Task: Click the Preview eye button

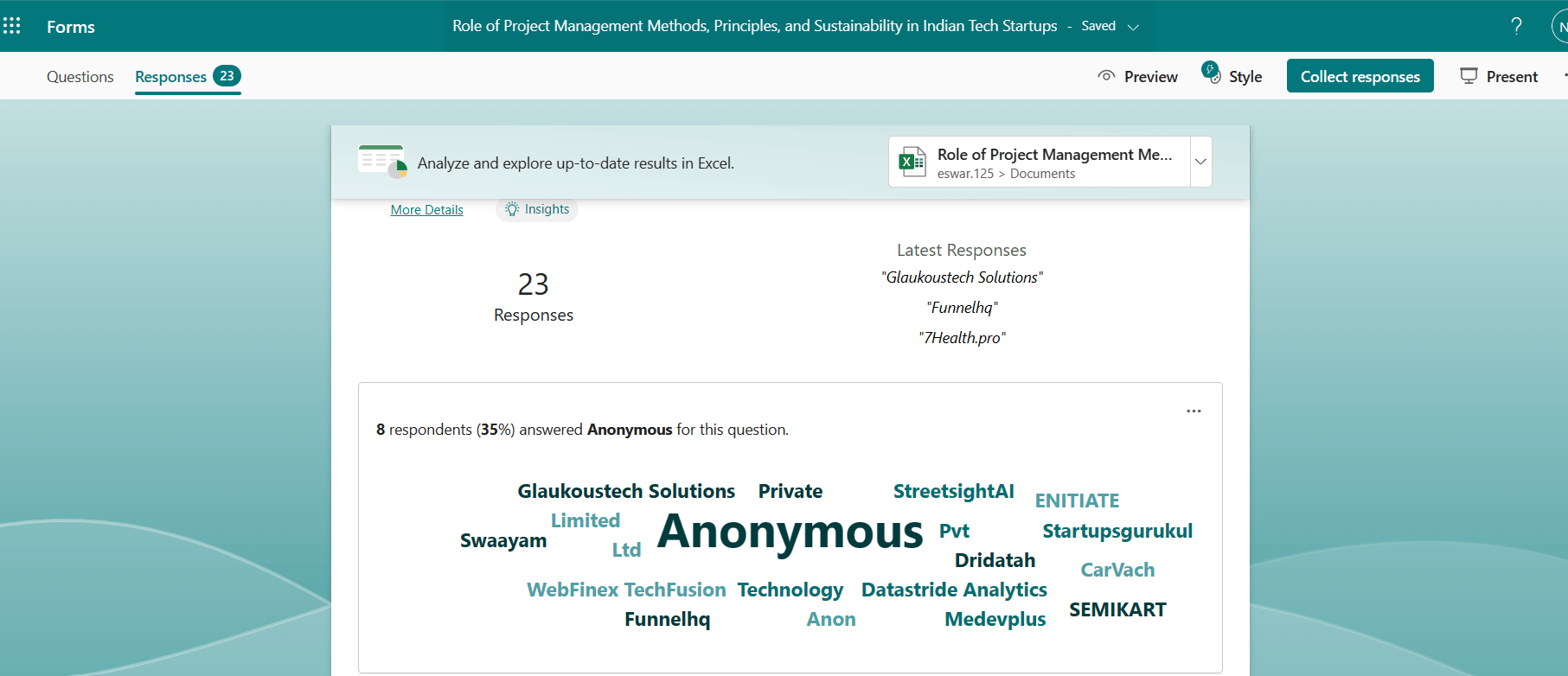Action: point(1137,77)
